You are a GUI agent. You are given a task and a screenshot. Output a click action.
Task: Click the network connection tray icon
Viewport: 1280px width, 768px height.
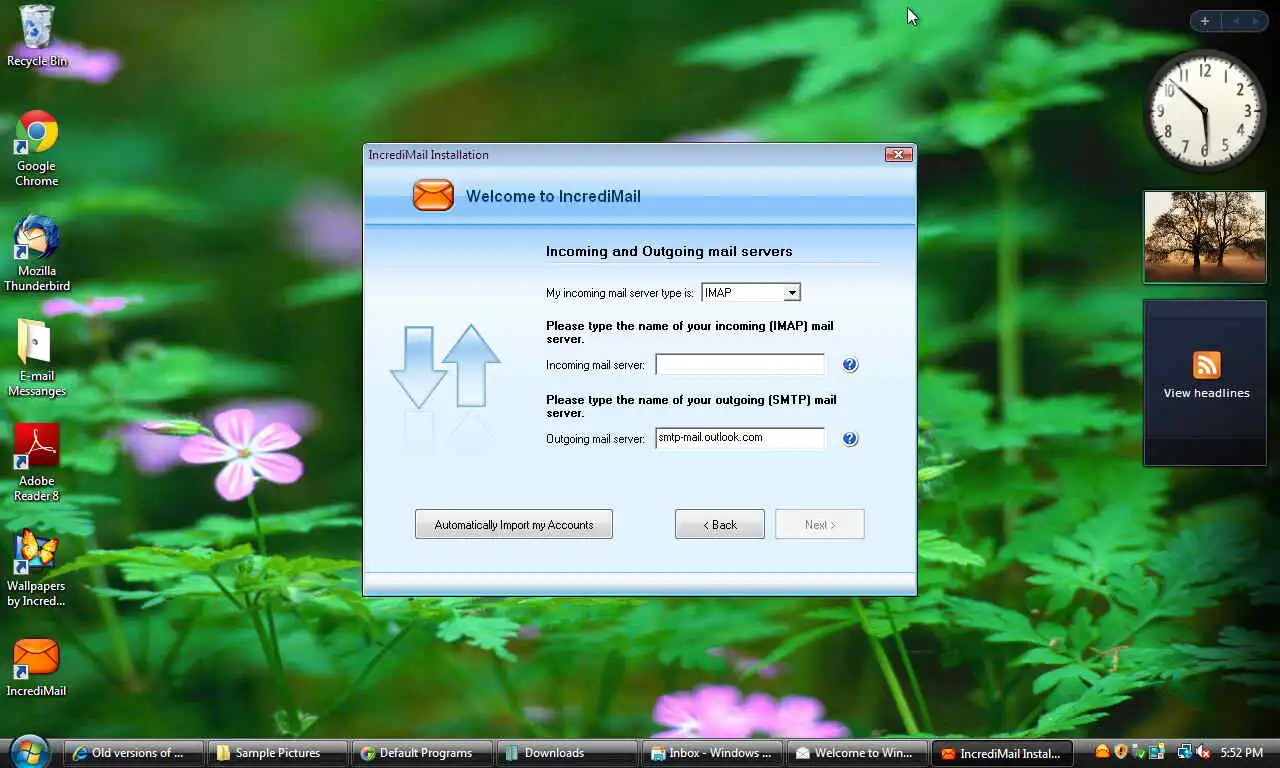(x=1185, y=752)
